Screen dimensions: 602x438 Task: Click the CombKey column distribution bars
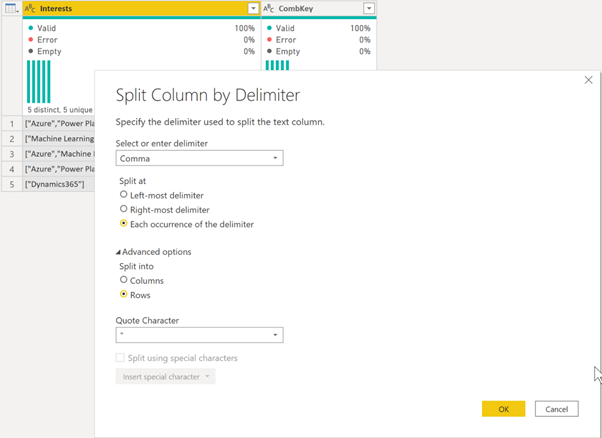tap(277, 65)
